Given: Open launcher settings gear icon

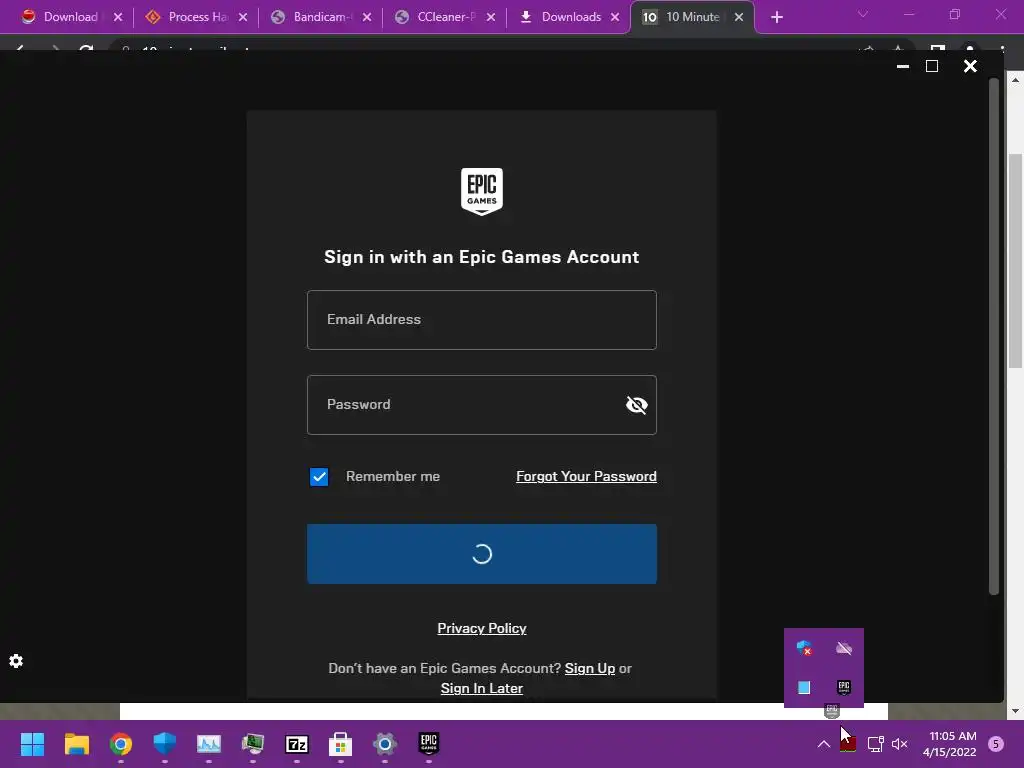Looking at the screenshot, I should click(16, 661).
